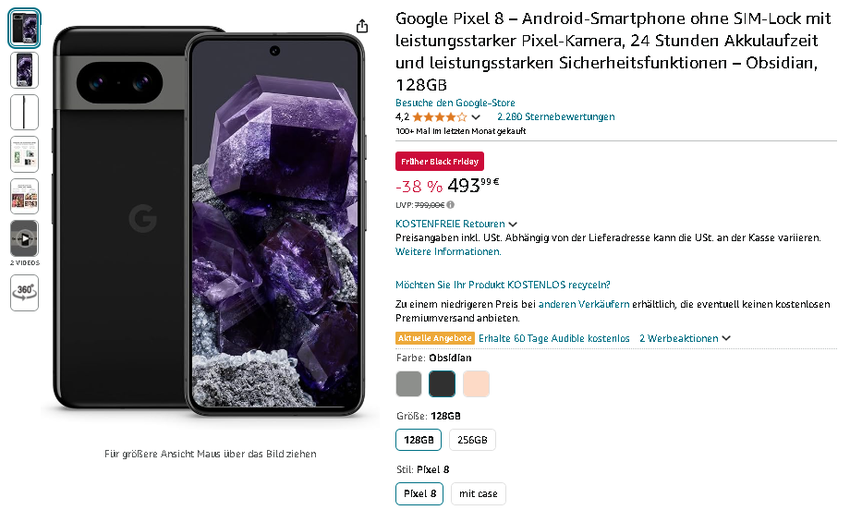
Task: Select the side-profile phone thumbnail
Action: [x=24, y=112]
